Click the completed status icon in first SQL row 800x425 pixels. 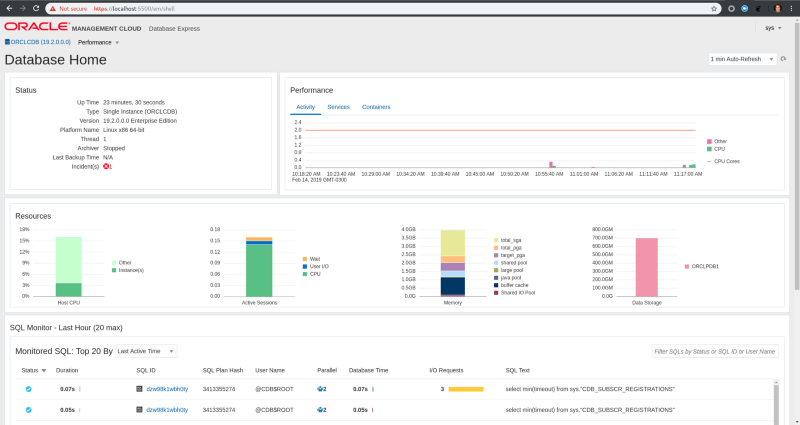pos(29,388)
